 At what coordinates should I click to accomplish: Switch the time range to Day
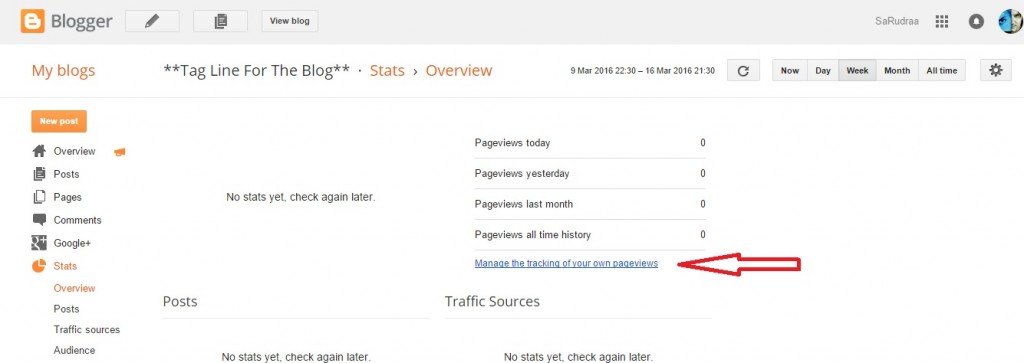coord(823,71)
